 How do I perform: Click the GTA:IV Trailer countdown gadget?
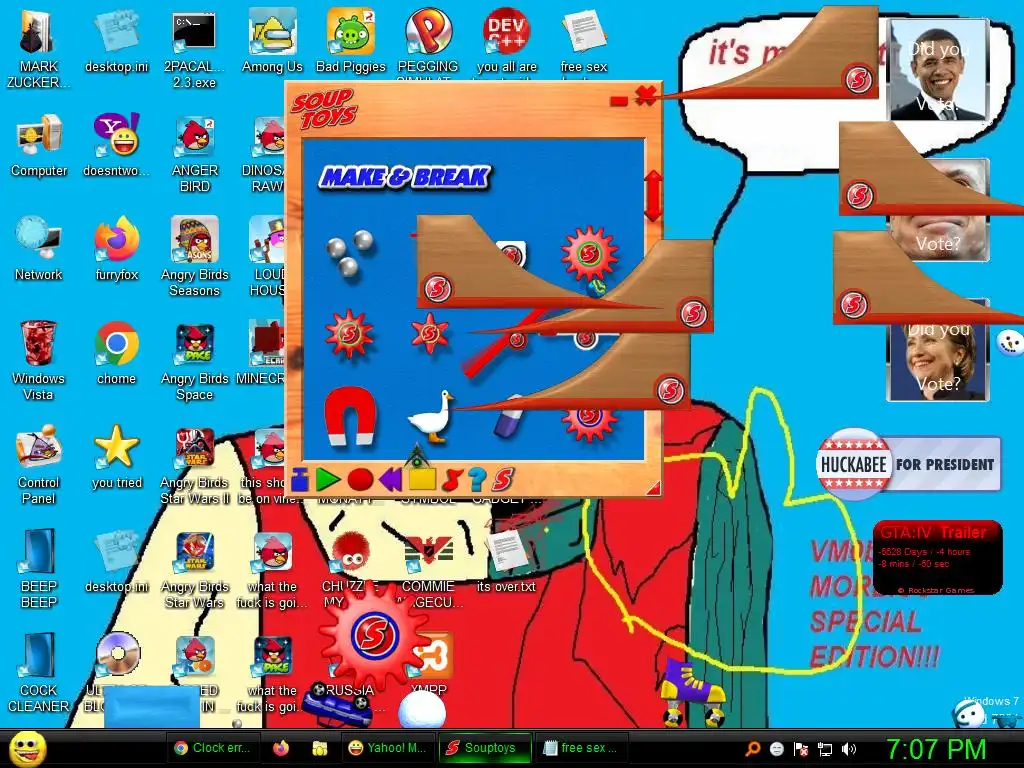pos(937,557)
